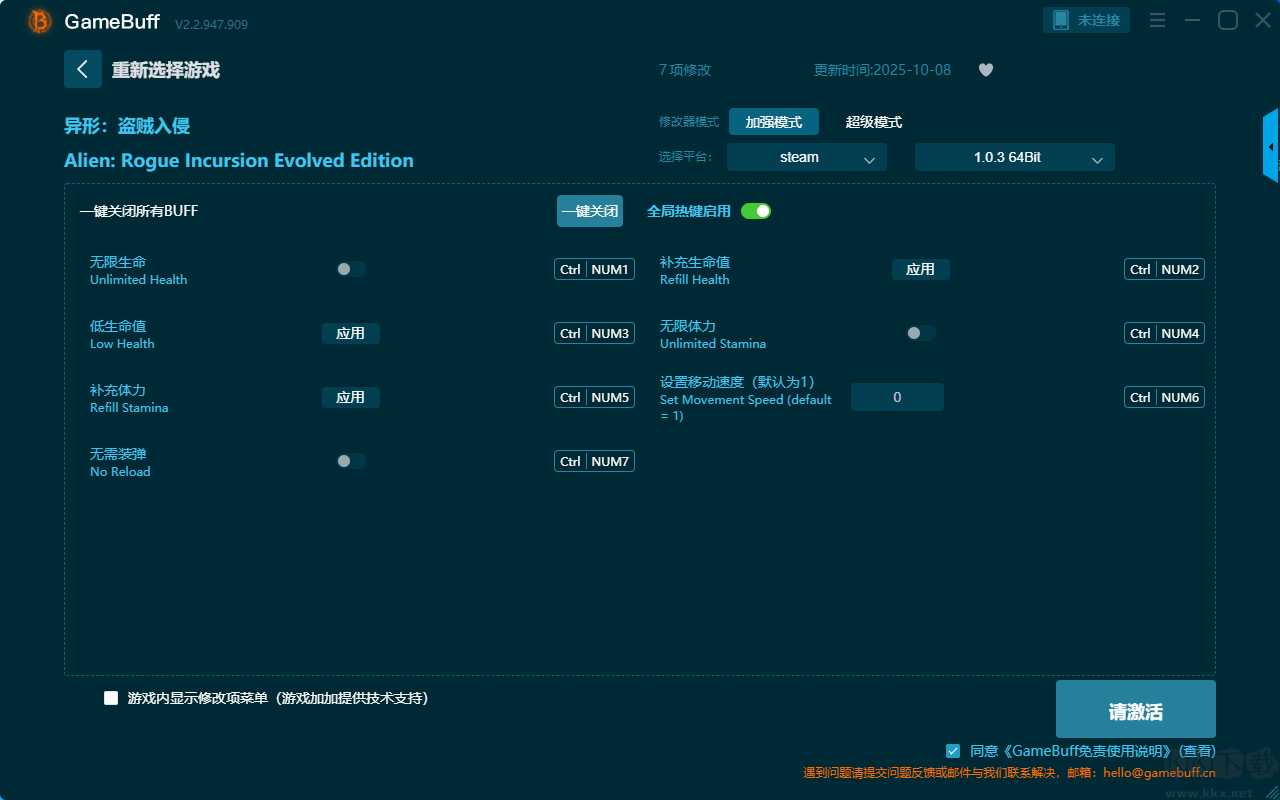Click the movement speed input field

(897, 397)
